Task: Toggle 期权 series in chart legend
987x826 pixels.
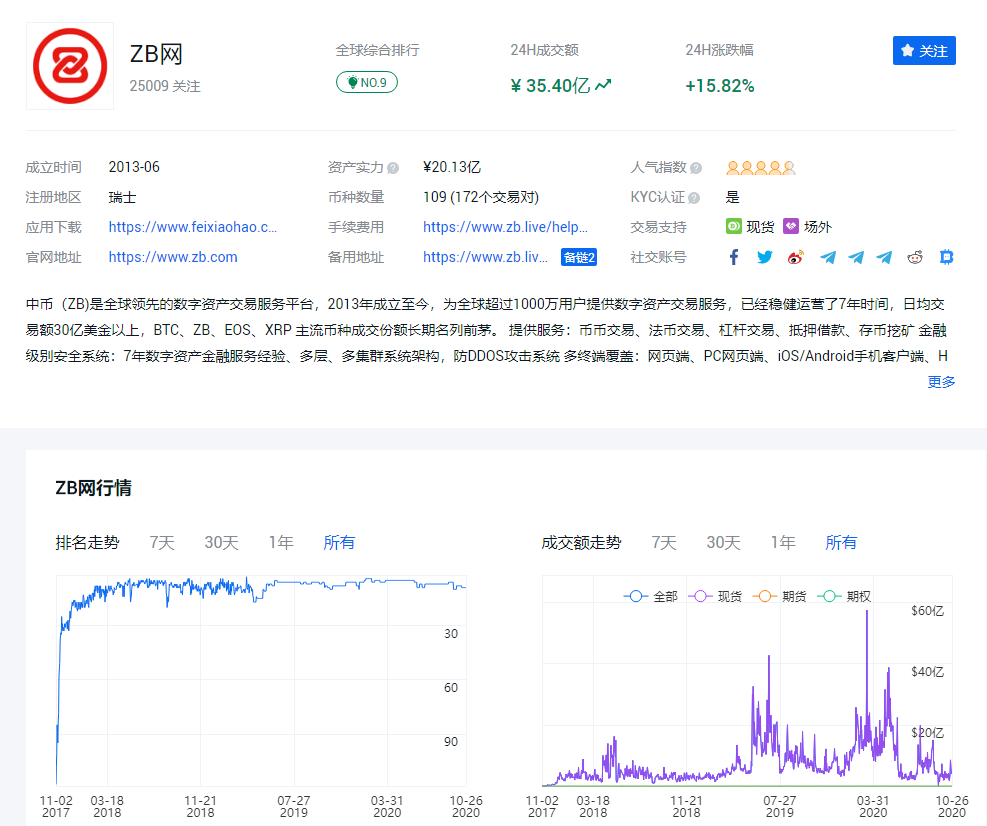Action: tap(843, 596)
